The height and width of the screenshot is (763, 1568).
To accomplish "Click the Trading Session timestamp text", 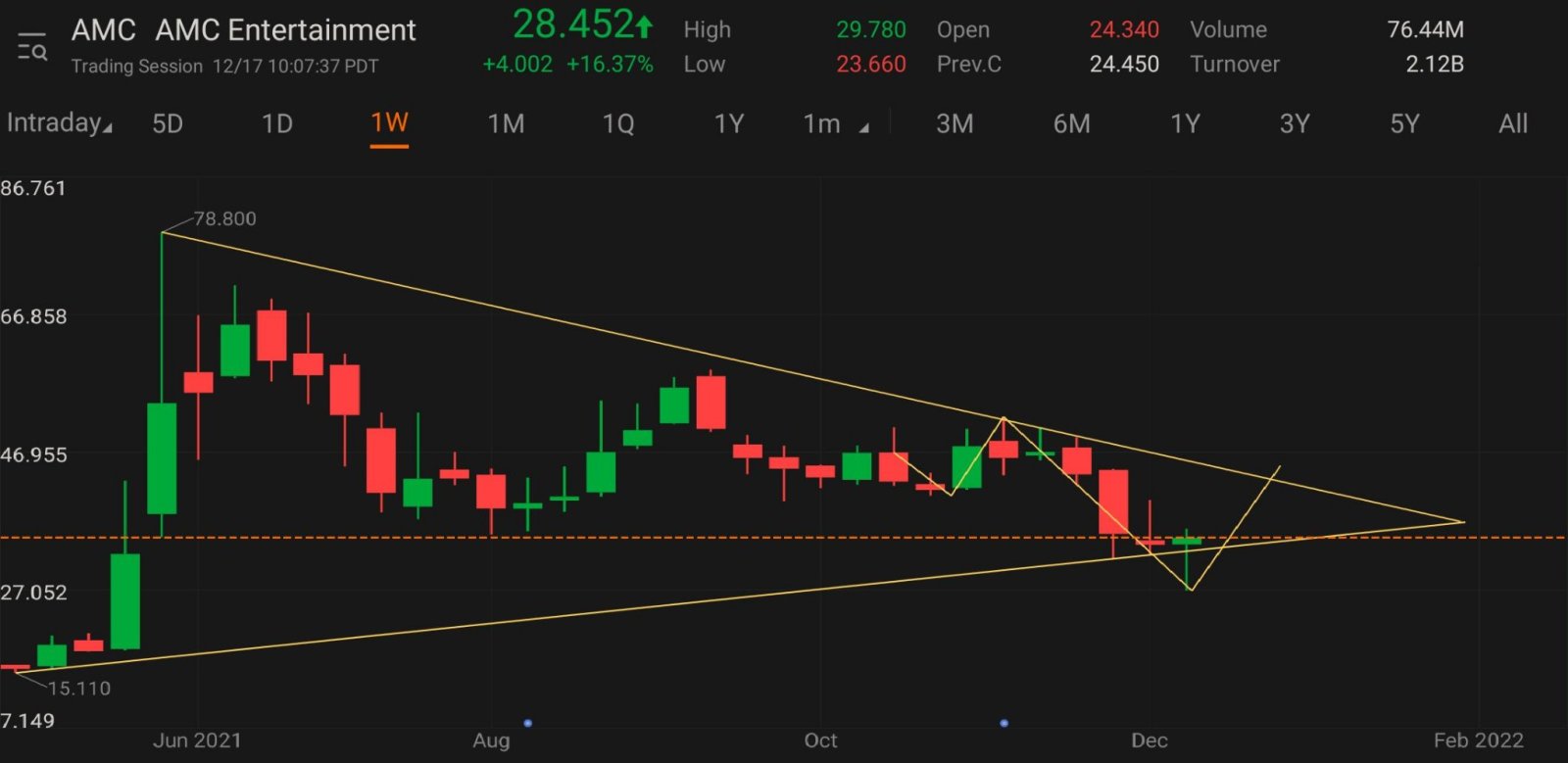I will [x=224, y=67].
